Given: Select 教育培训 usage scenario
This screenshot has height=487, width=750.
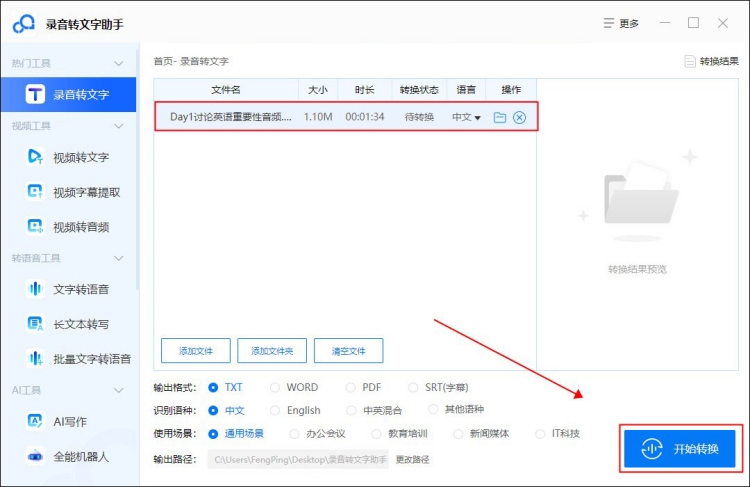Looking at the screenshot, I should [x=376, y=434].
